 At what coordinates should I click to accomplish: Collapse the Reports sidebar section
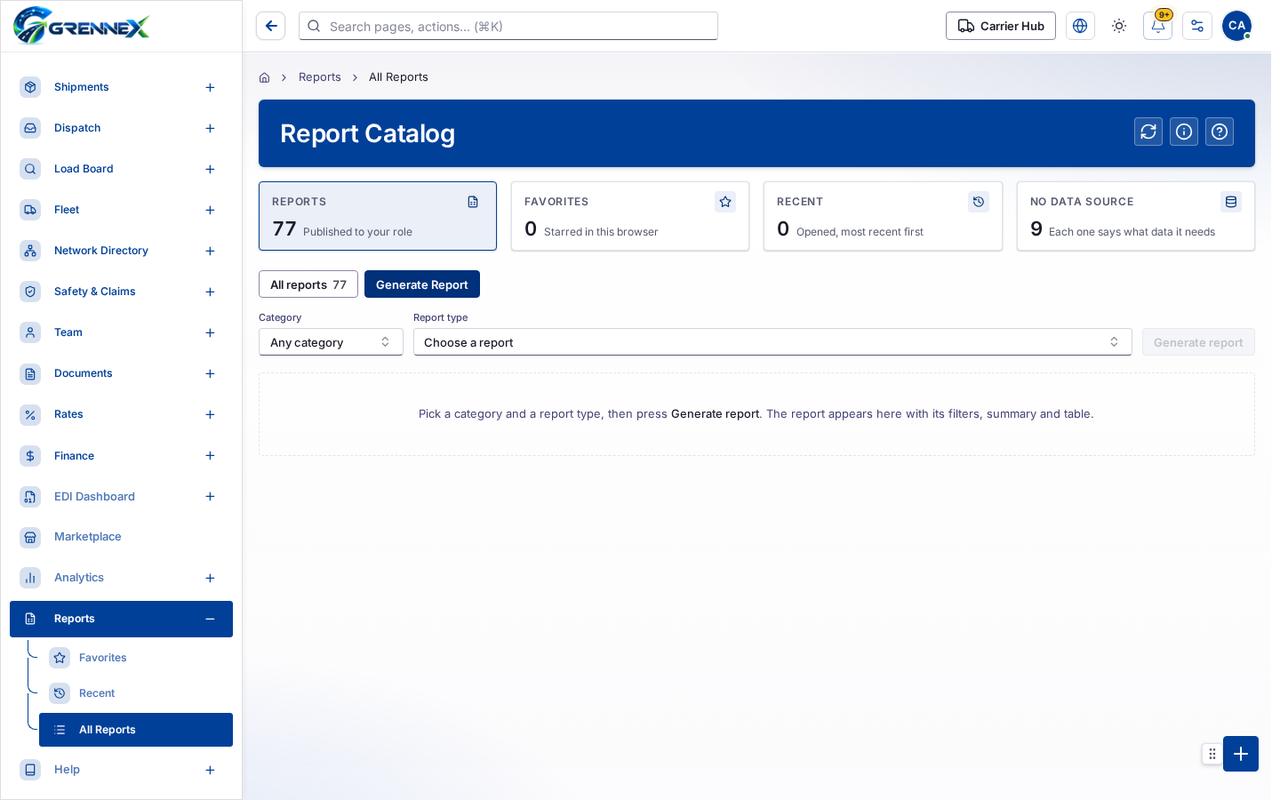pos(210,619)
